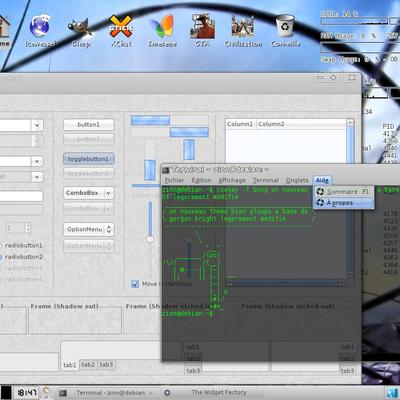The height and width of the screenshot is (400, 400).
Task: Click button1 in Widget Factory
Action: coord(89,125)
